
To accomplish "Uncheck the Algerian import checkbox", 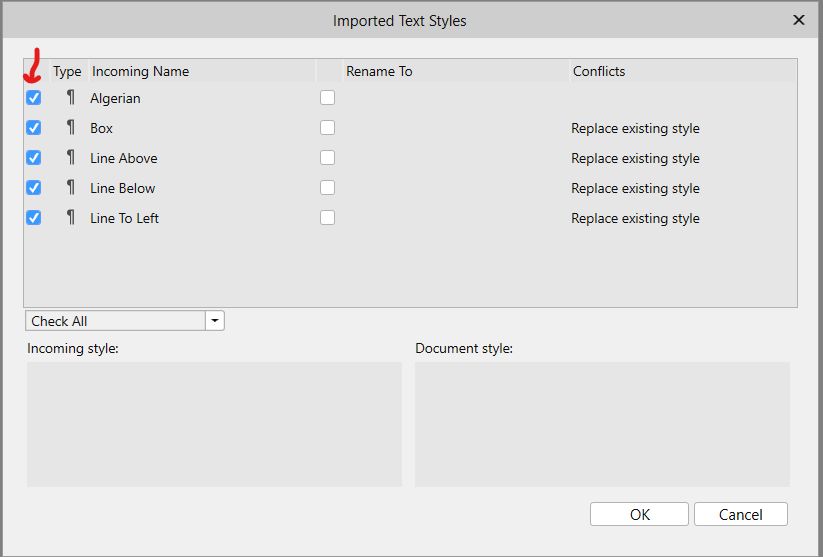I will coord(34,98).
